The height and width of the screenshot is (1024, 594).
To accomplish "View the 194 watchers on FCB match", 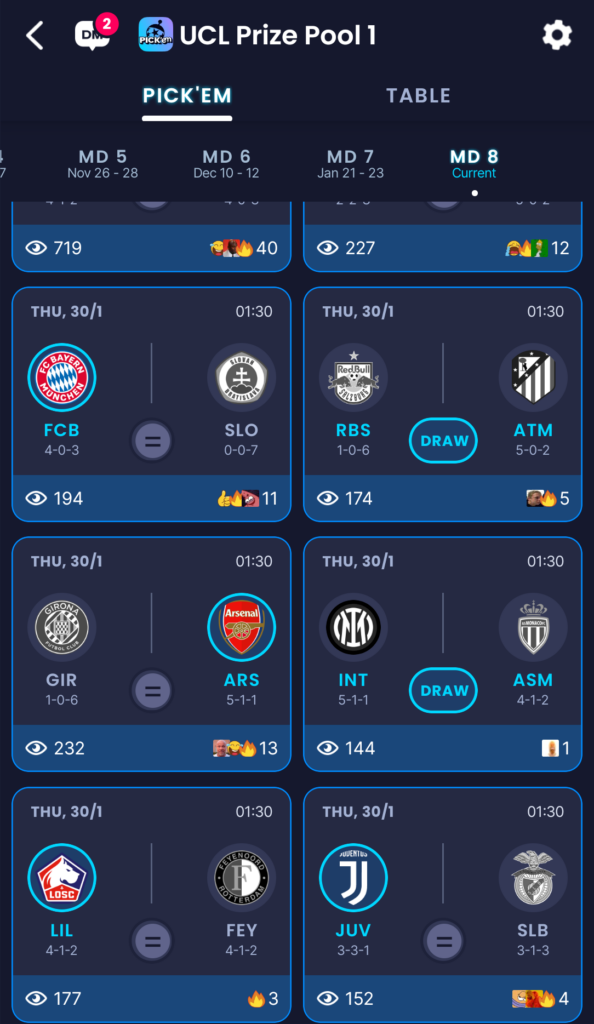I will click(x=54, y=498).
